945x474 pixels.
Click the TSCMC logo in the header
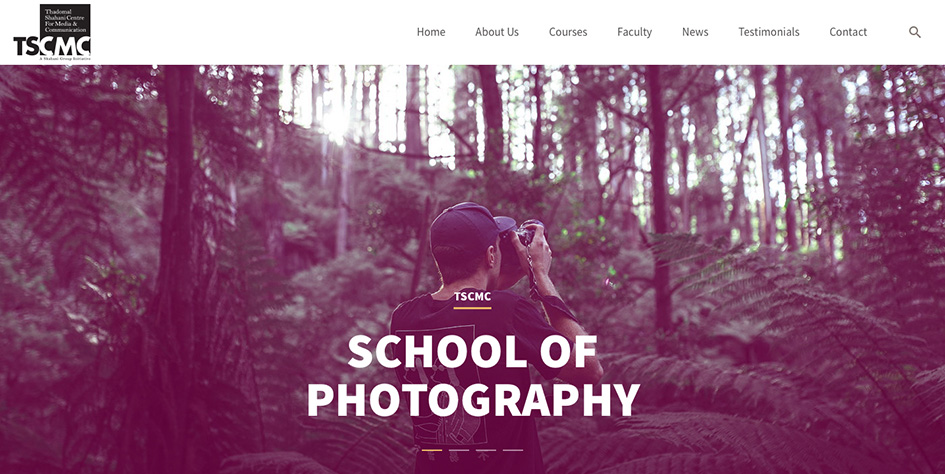point(52,32)
